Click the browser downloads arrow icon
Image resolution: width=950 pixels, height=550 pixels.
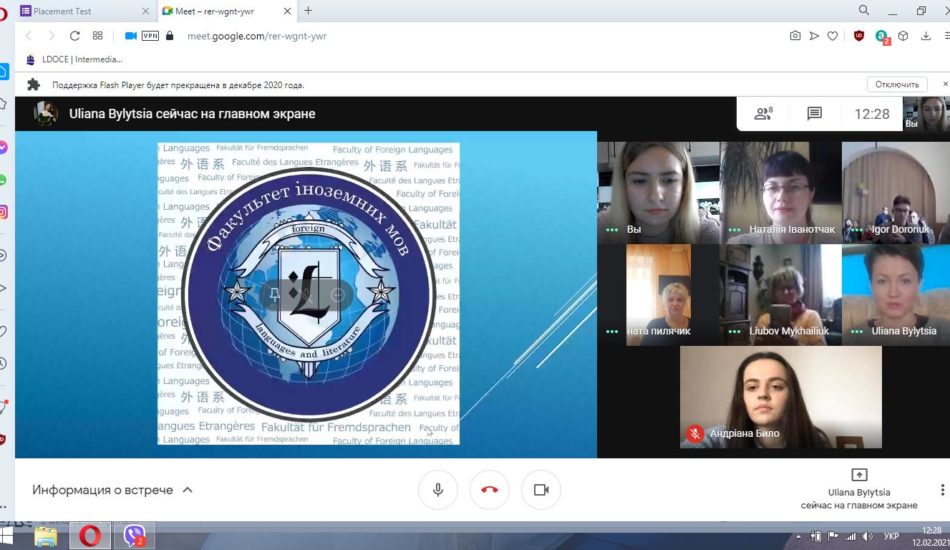coord(925,36)
